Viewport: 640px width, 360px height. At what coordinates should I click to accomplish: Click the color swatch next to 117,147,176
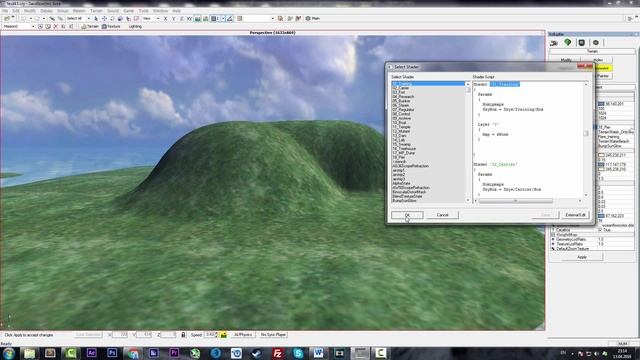(x=601, y=164)
